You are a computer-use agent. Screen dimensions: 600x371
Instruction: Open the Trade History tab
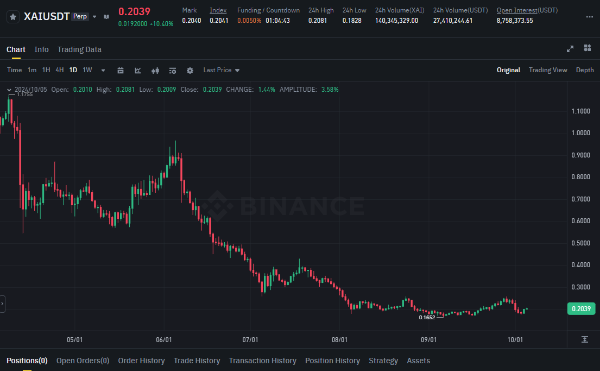(x=197, y=361)
